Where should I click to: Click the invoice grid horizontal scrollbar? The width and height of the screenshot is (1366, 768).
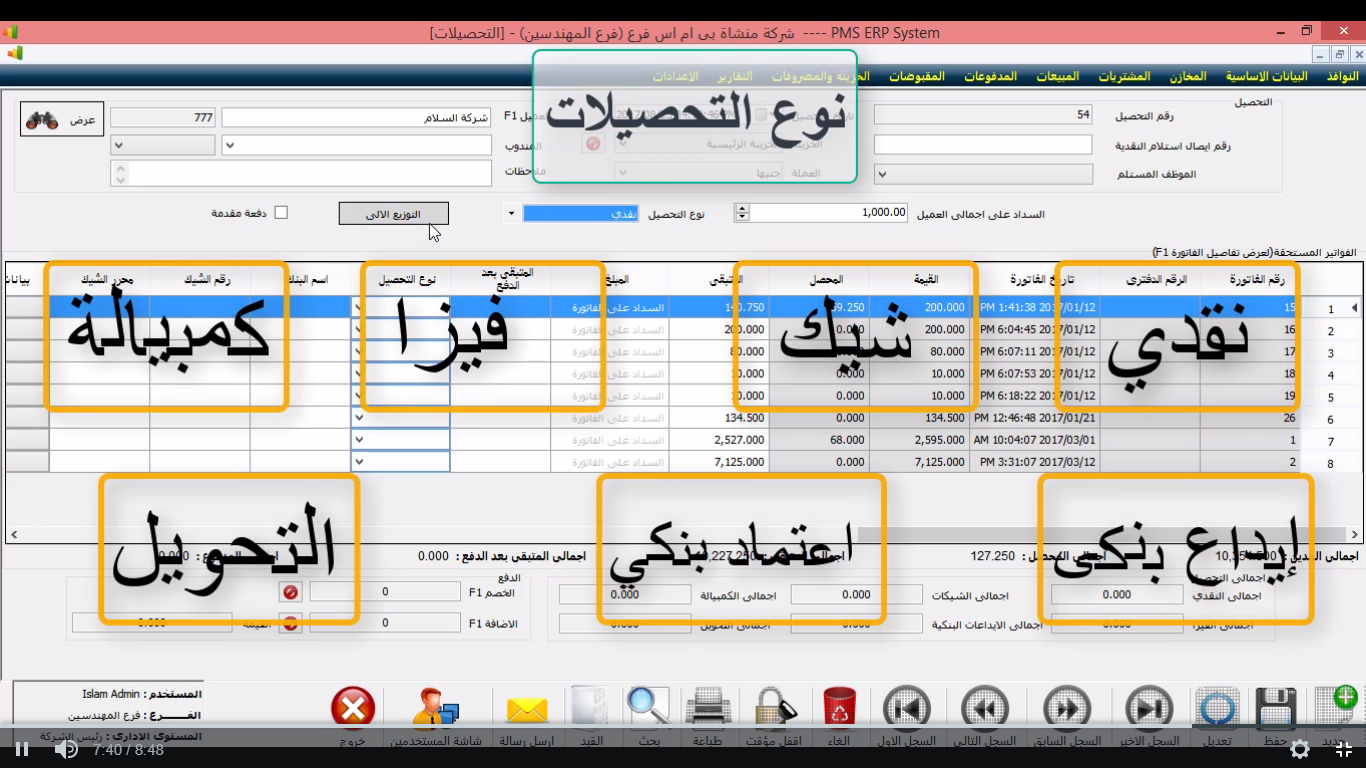[682, 535]
